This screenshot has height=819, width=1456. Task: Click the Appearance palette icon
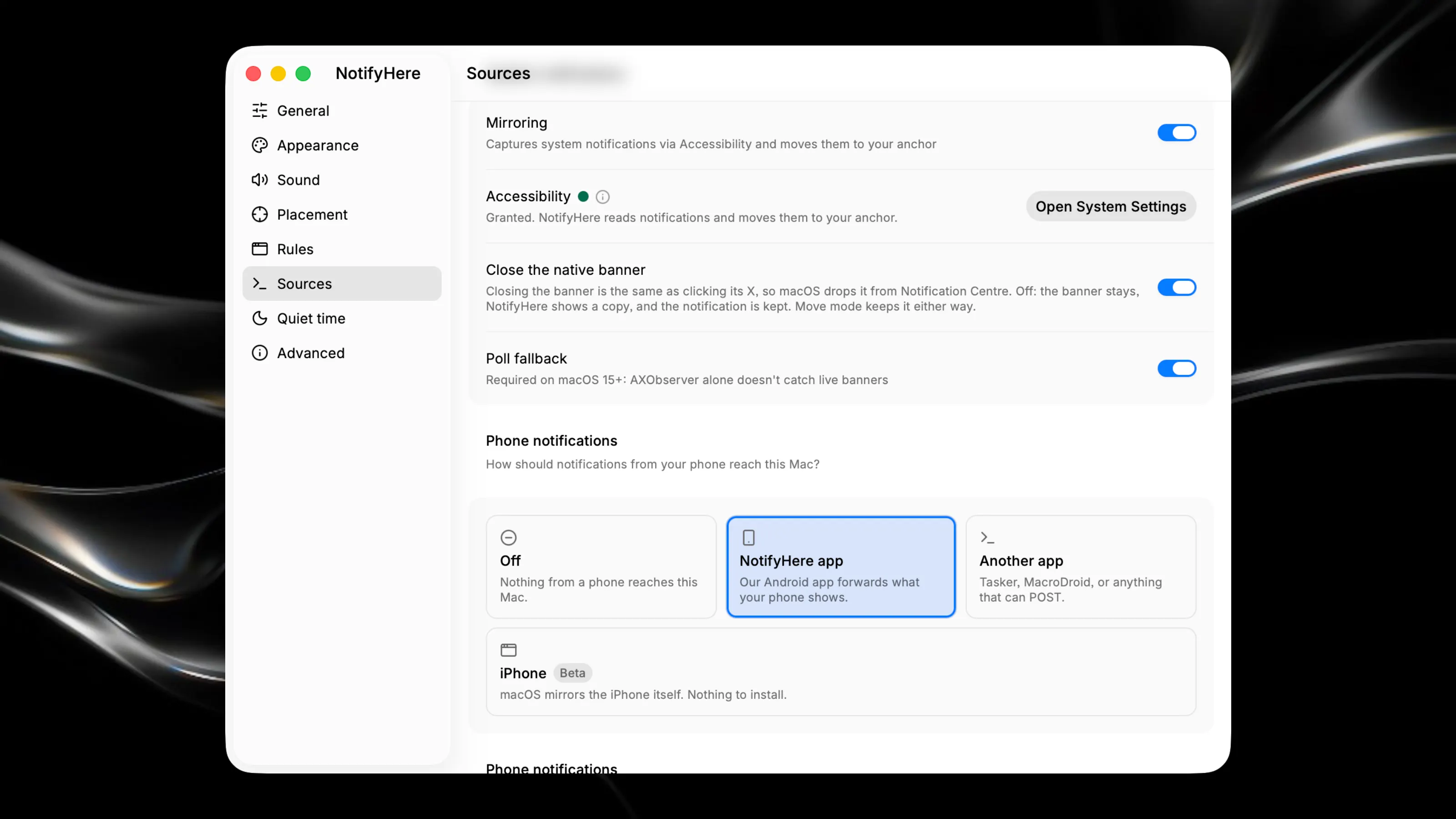tap(259, 145)
